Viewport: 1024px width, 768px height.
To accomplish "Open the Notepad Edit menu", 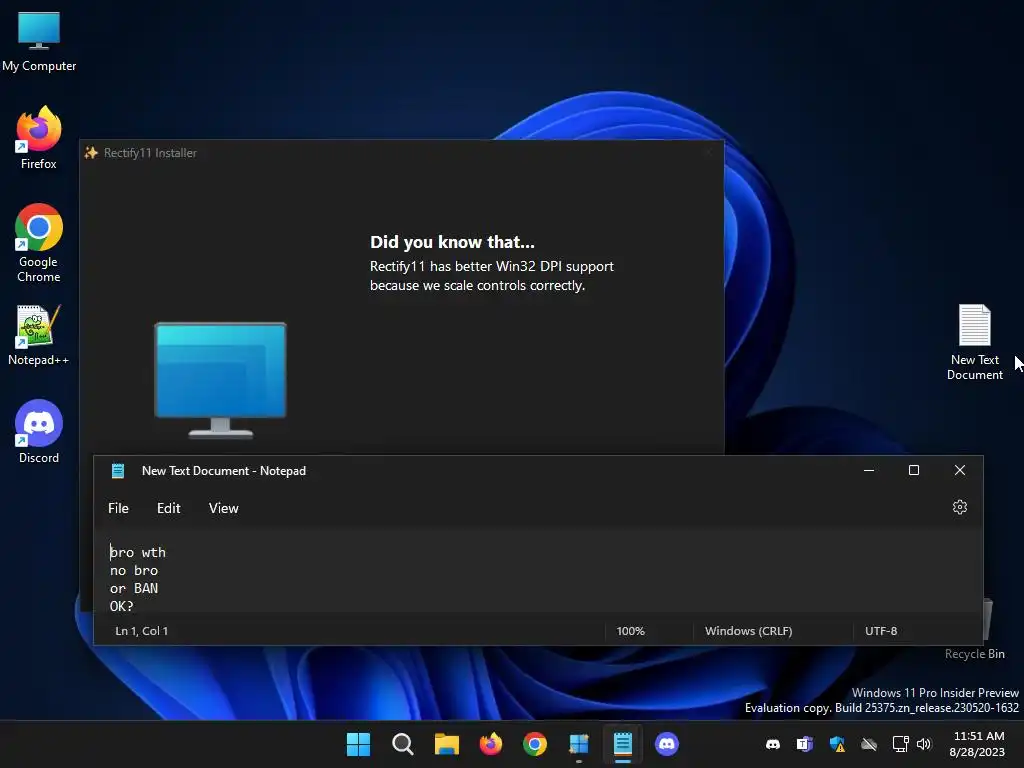I will tap(168, 508).
